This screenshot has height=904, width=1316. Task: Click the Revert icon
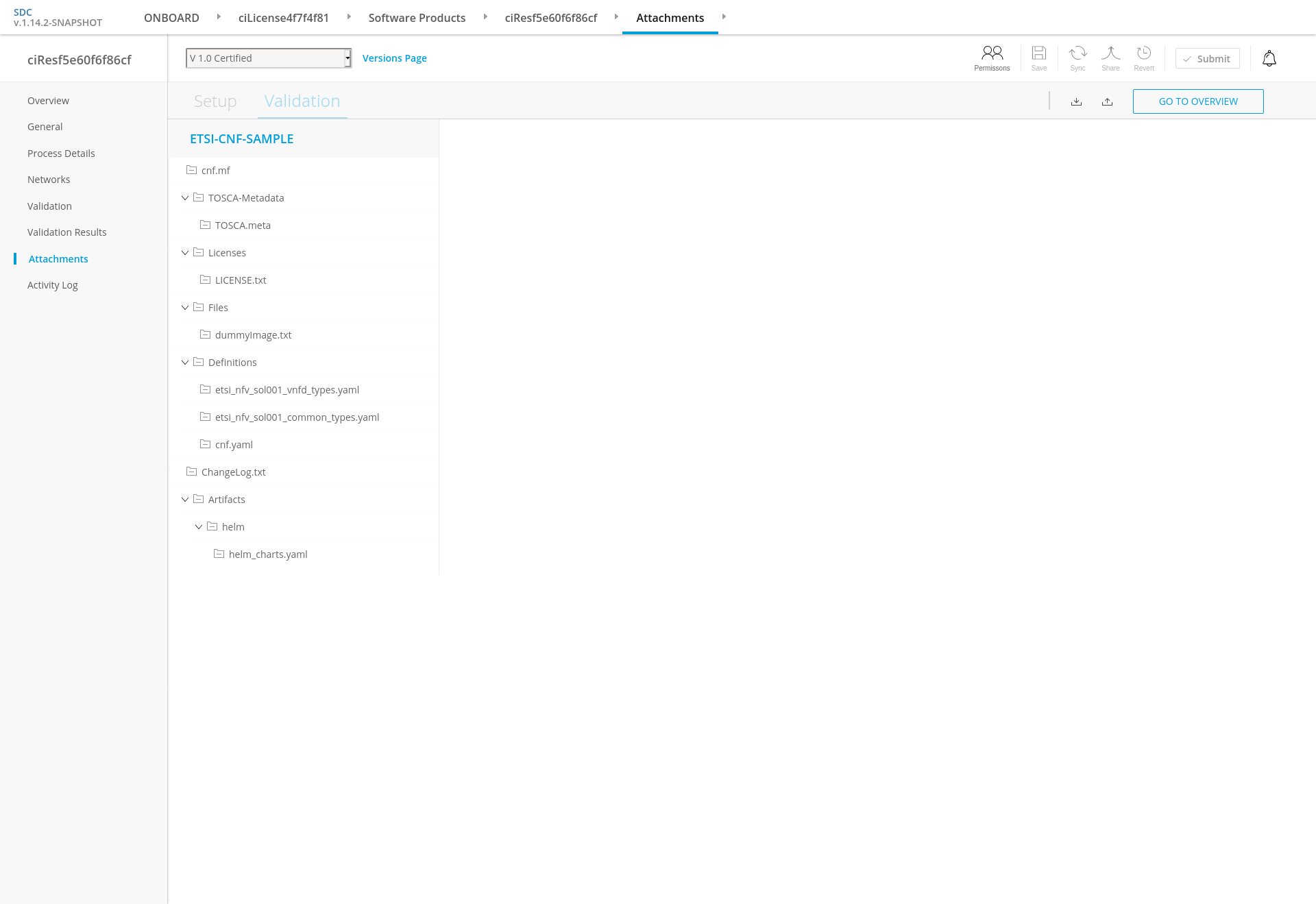pyautogui.click(x=1144, y=53)
